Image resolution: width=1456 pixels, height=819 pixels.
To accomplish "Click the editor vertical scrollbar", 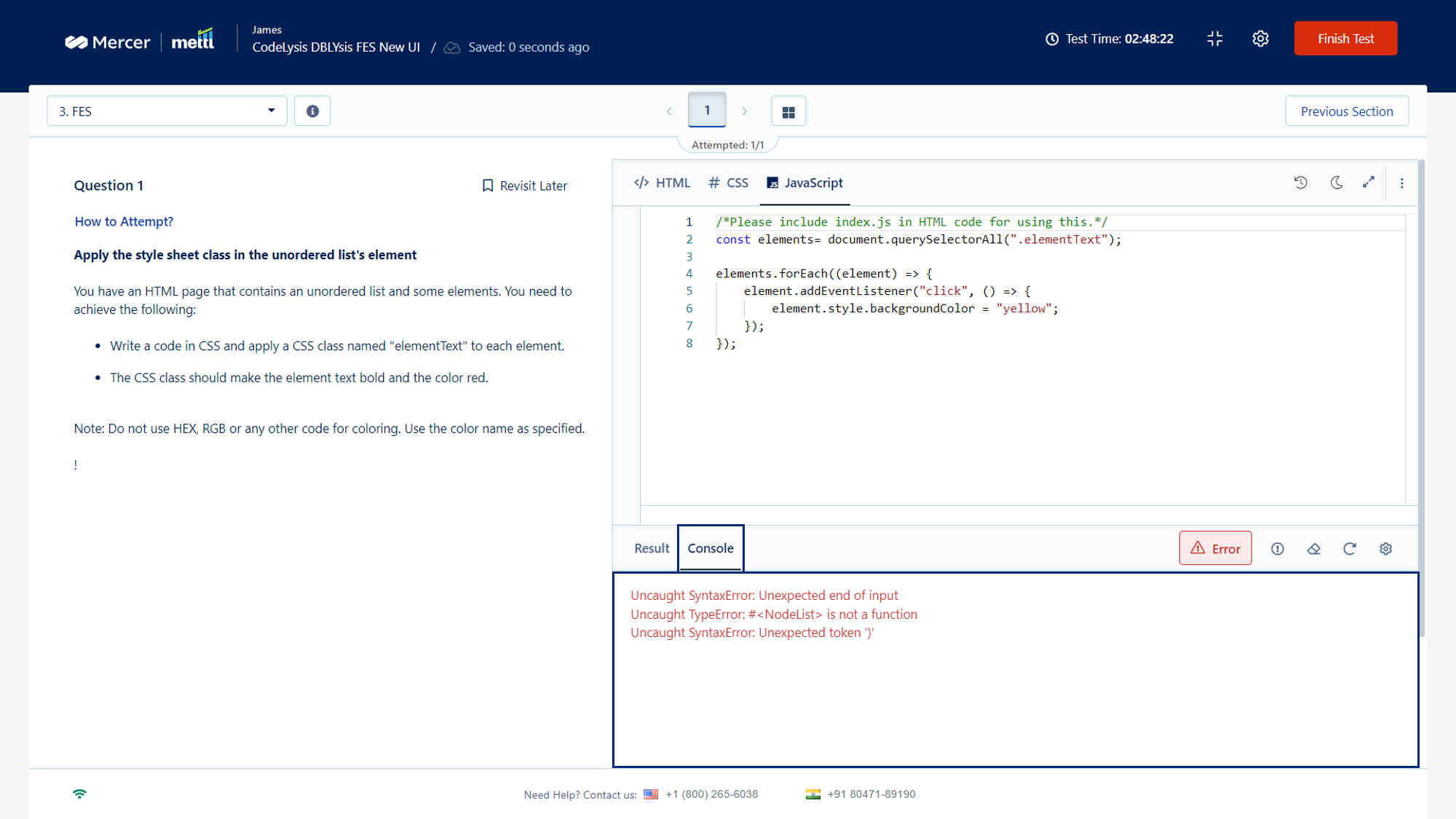I will (1421, 398).
